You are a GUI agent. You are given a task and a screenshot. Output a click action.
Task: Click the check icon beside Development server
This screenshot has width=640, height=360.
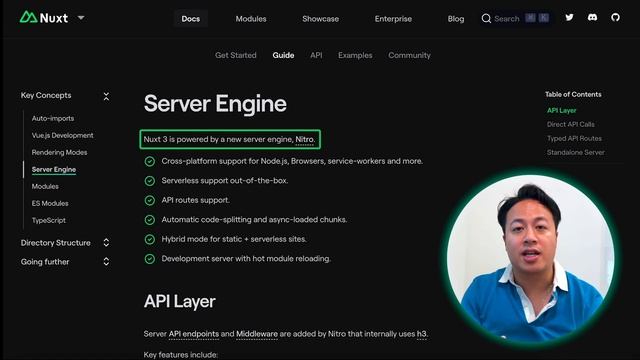(x=150, y=259)
